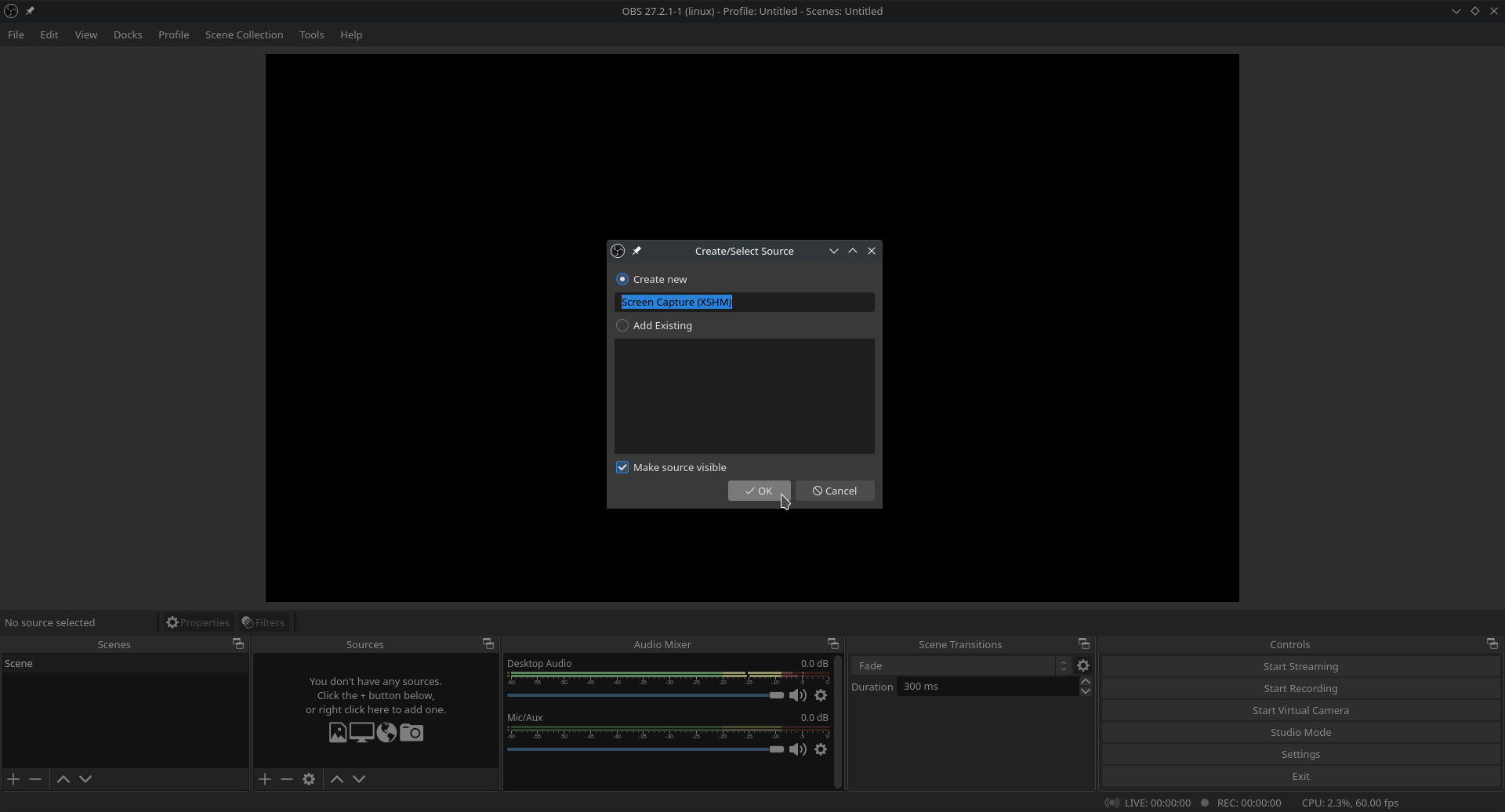Pop out the Audio Mixer dock

point(833,644)
